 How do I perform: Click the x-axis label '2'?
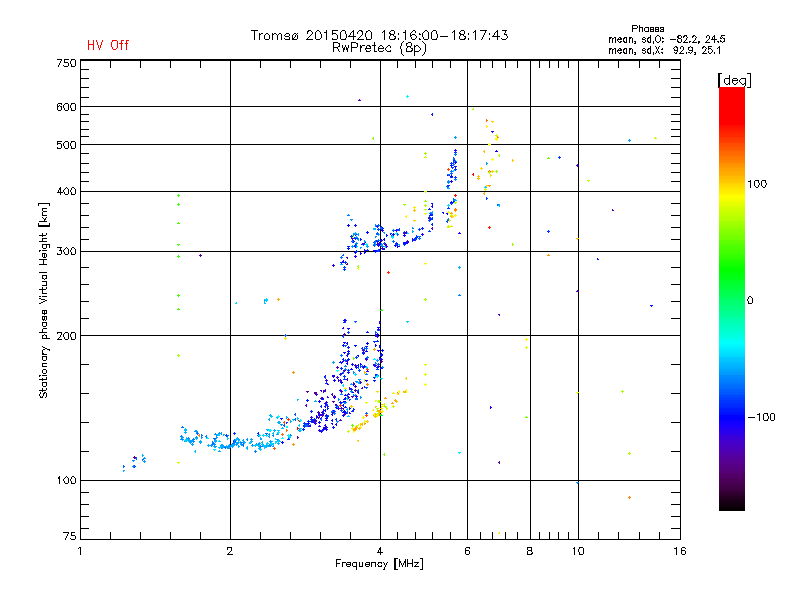coord(230,551)
